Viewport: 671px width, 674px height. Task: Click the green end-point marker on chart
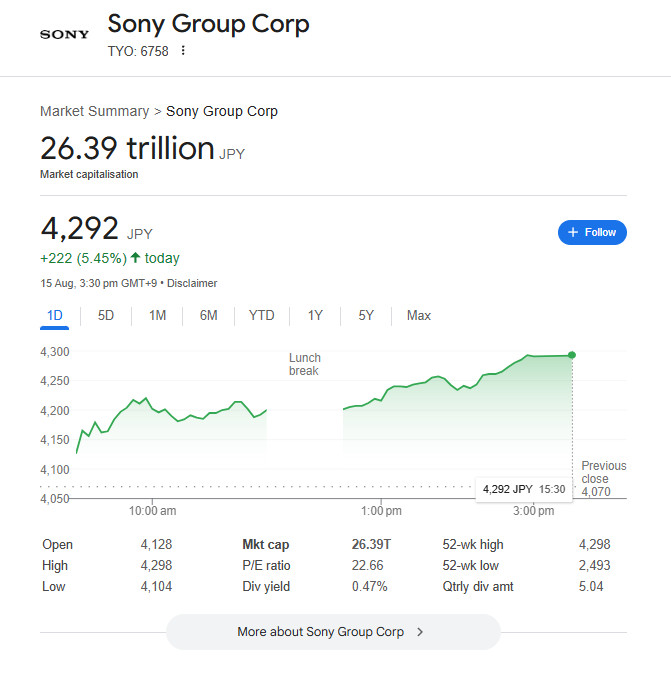point(572,355)
